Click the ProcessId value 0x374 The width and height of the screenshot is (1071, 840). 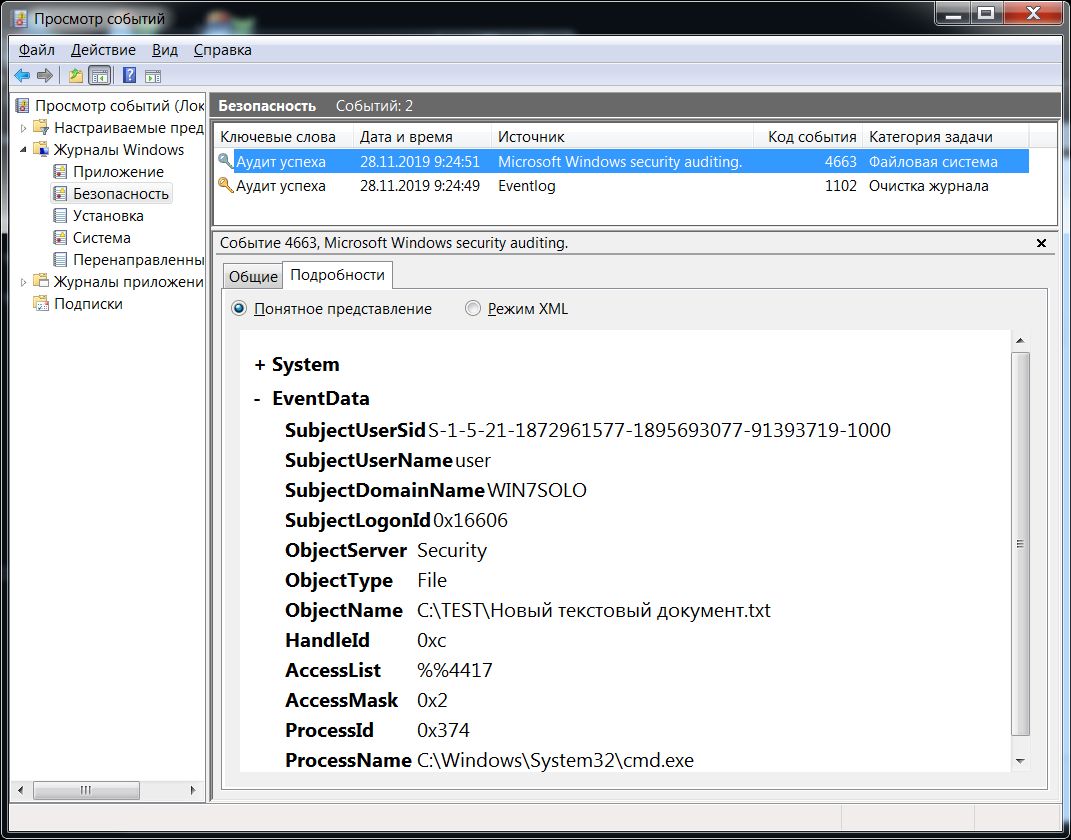(x=443, y=730)
